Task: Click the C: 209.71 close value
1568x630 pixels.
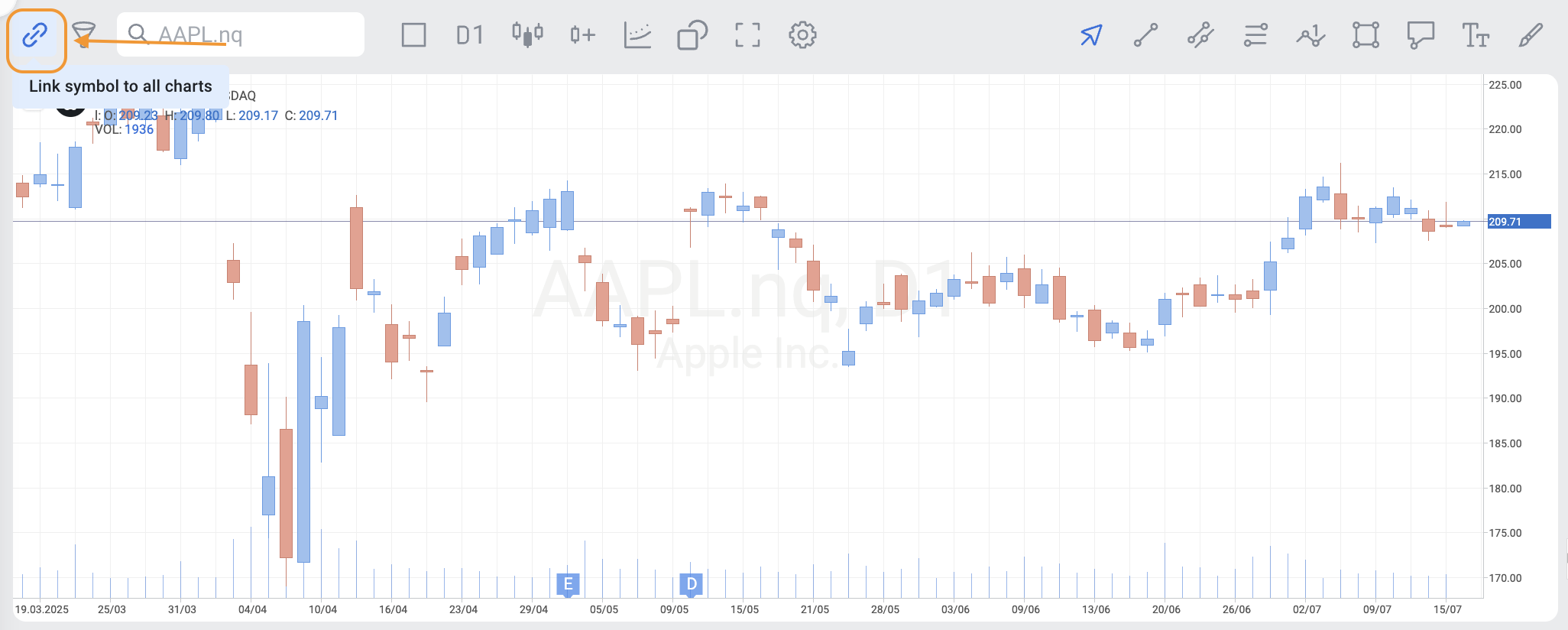Action: [x=311, y=115]
